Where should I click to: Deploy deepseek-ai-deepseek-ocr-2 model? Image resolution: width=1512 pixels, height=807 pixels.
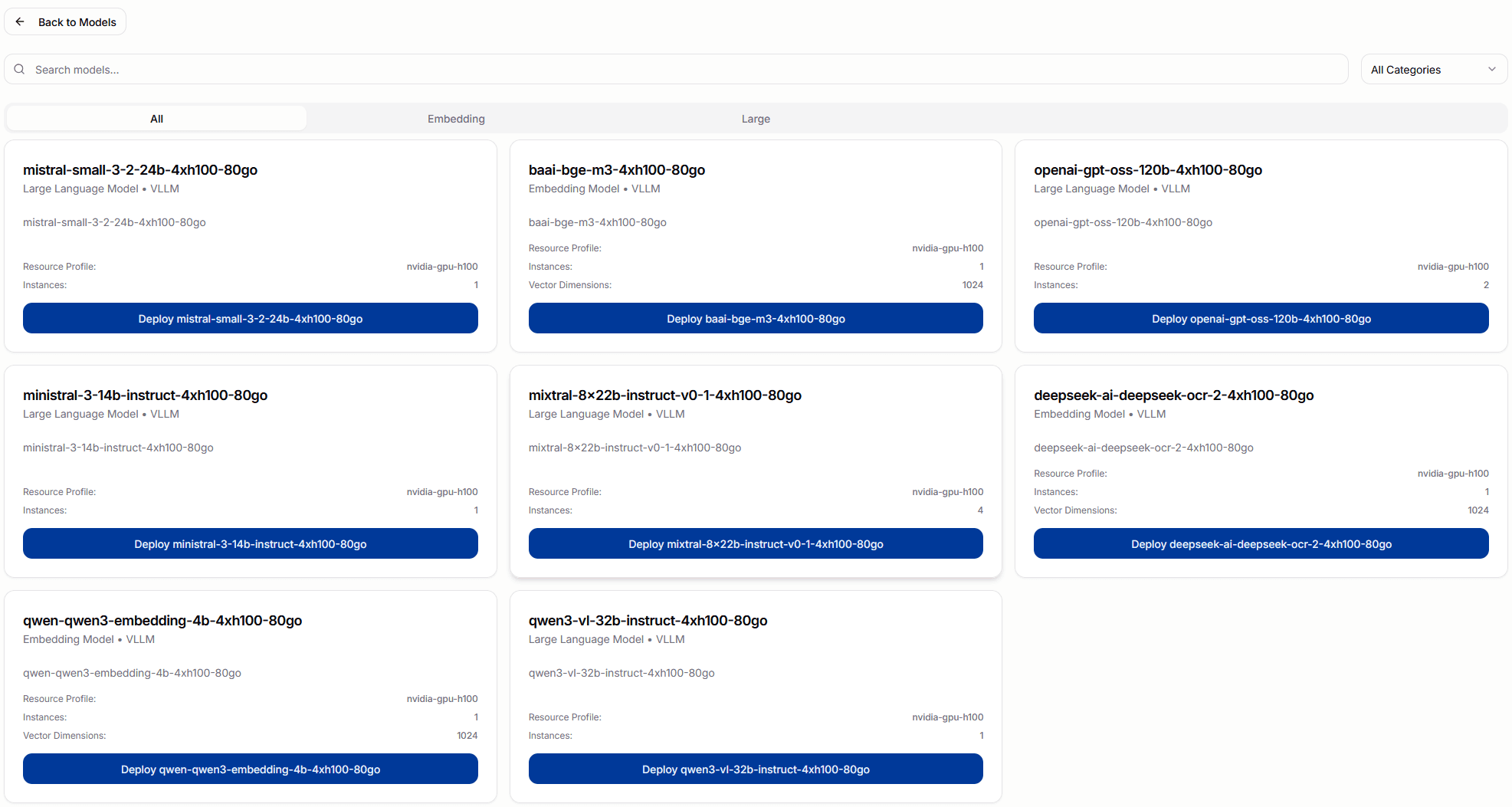click(x=1261, y=543)
